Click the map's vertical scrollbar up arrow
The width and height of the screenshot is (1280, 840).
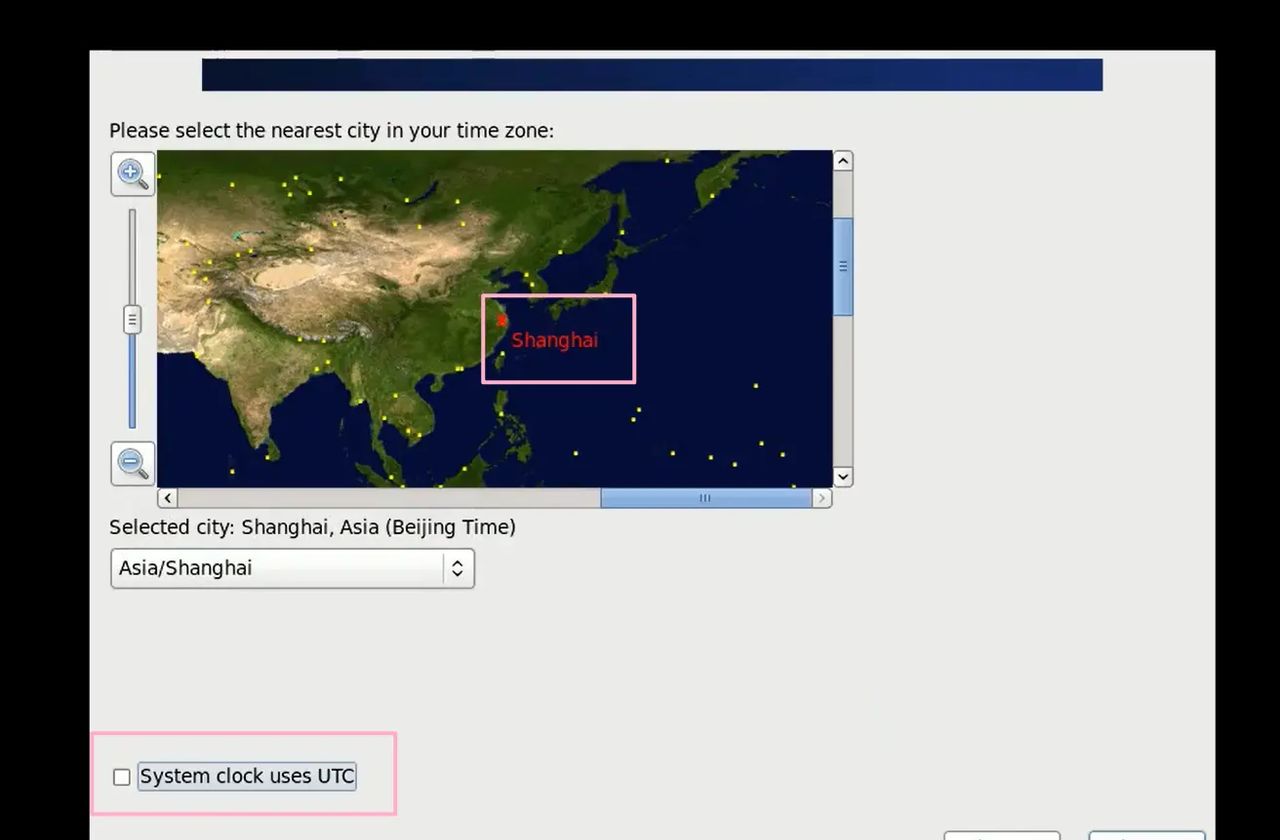(843, 161)
